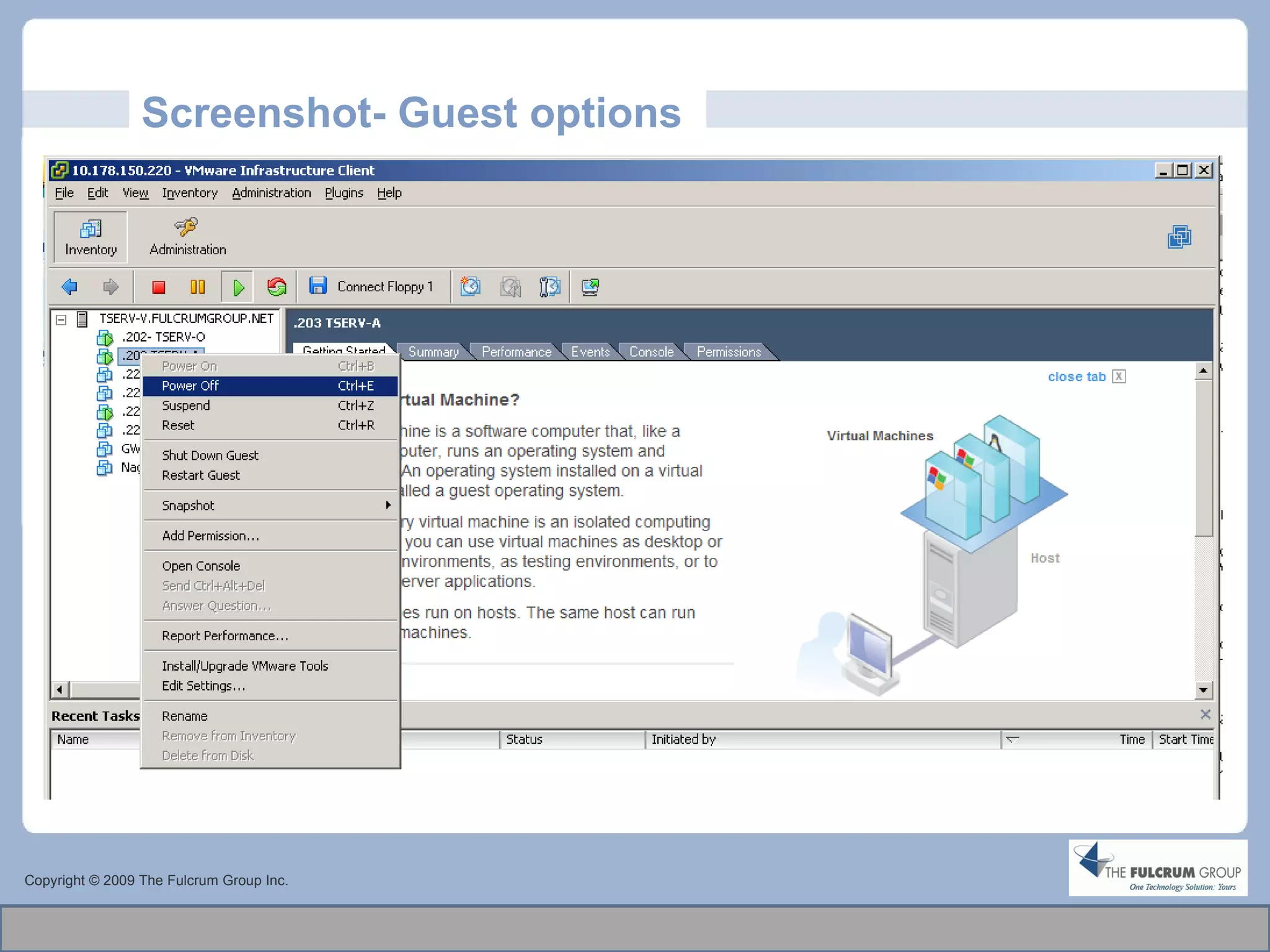This screenshot has width=1270, height=952.
Task: Select Install/Upgrade VMware Tools
Action: pos(270,666)
